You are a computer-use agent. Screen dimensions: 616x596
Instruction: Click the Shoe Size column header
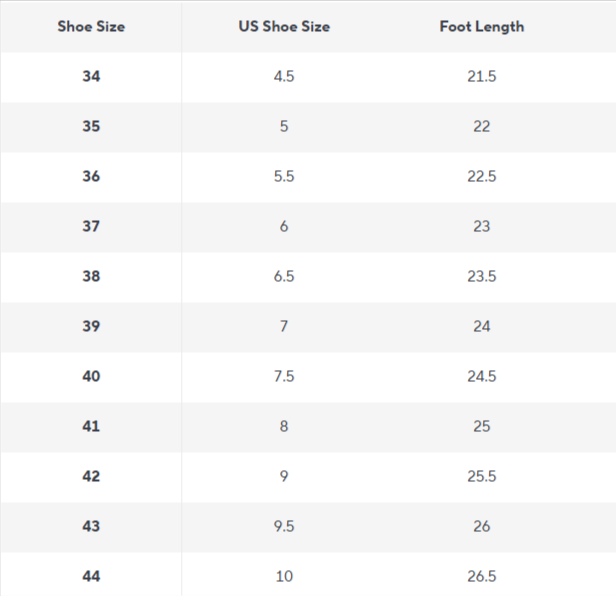coord(91,27)
